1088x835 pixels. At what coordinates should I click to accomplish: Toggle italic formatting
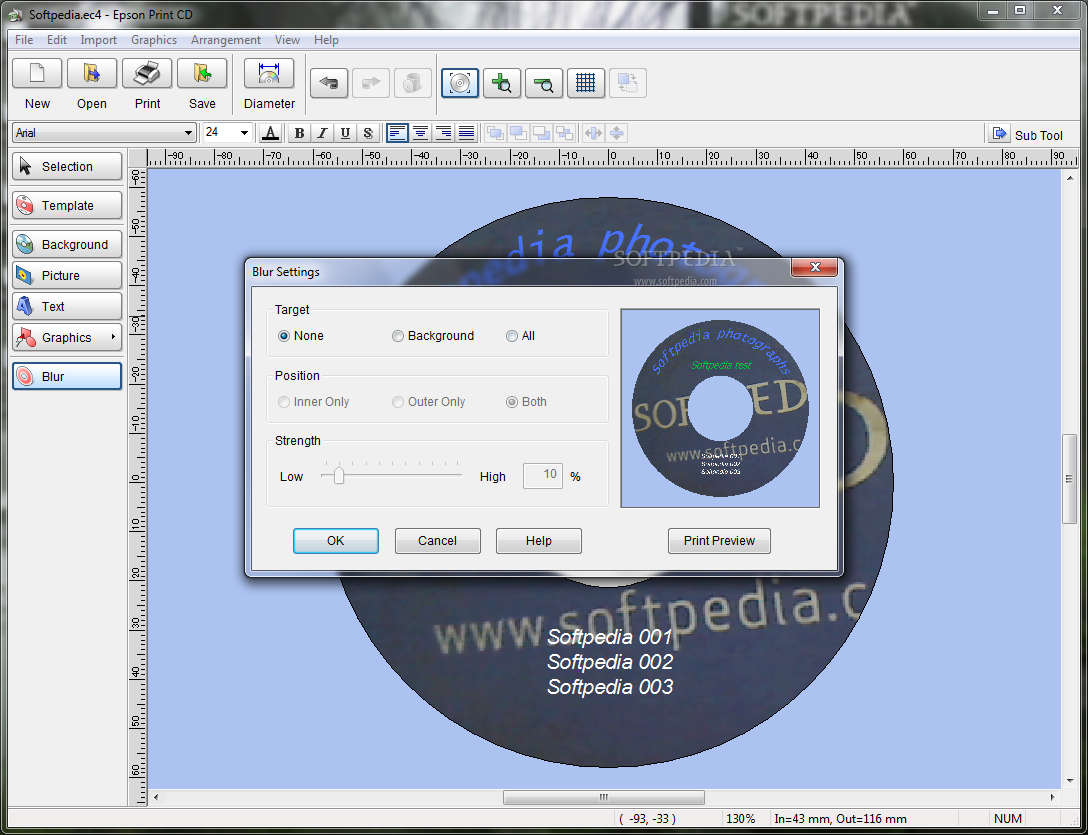point(322,133)
